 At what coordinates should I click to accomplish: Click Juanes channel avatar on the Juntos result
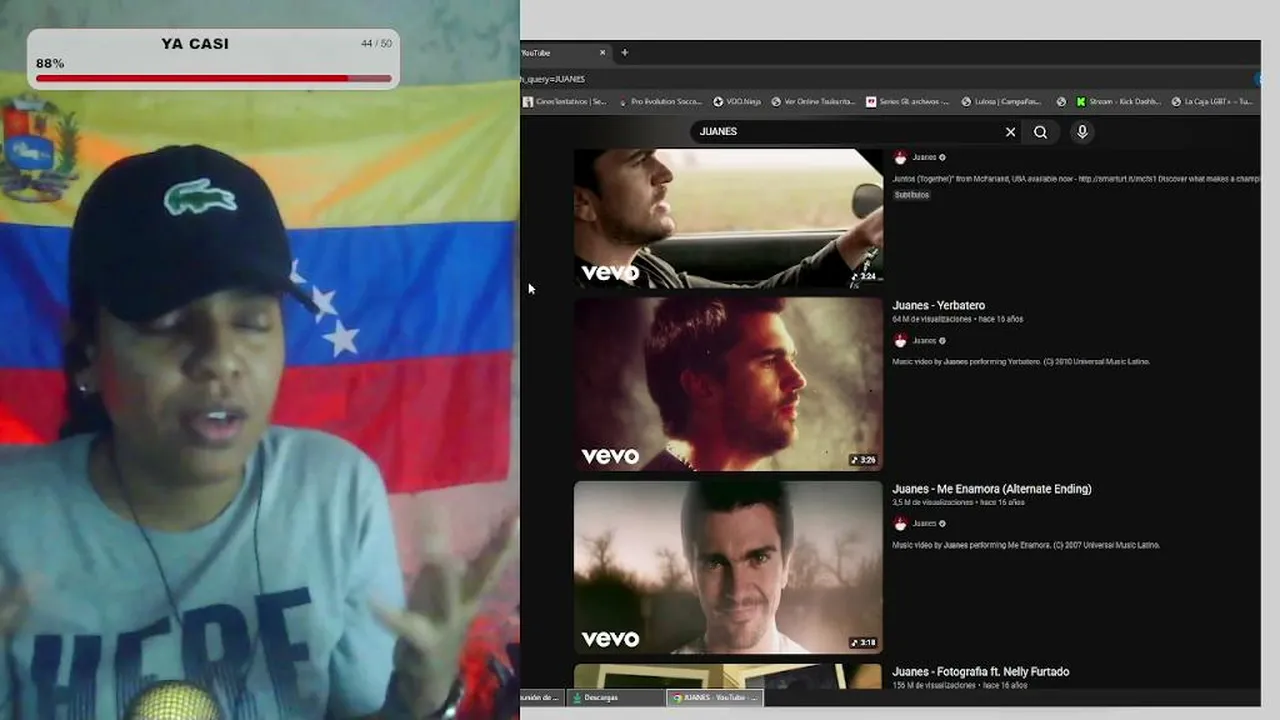pos(900,158)
